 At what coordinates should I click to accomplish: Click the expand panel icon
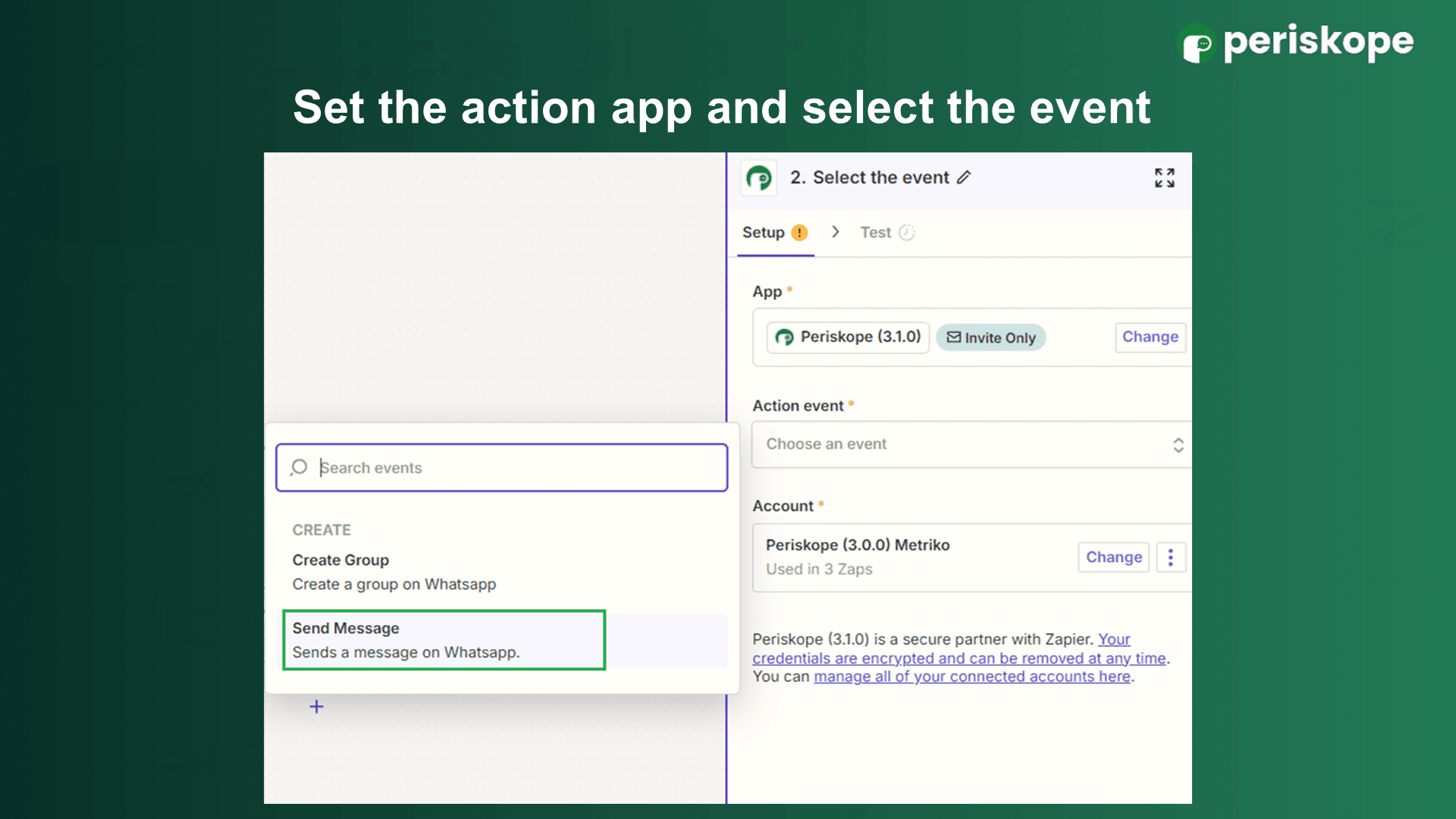(1164, 178)
